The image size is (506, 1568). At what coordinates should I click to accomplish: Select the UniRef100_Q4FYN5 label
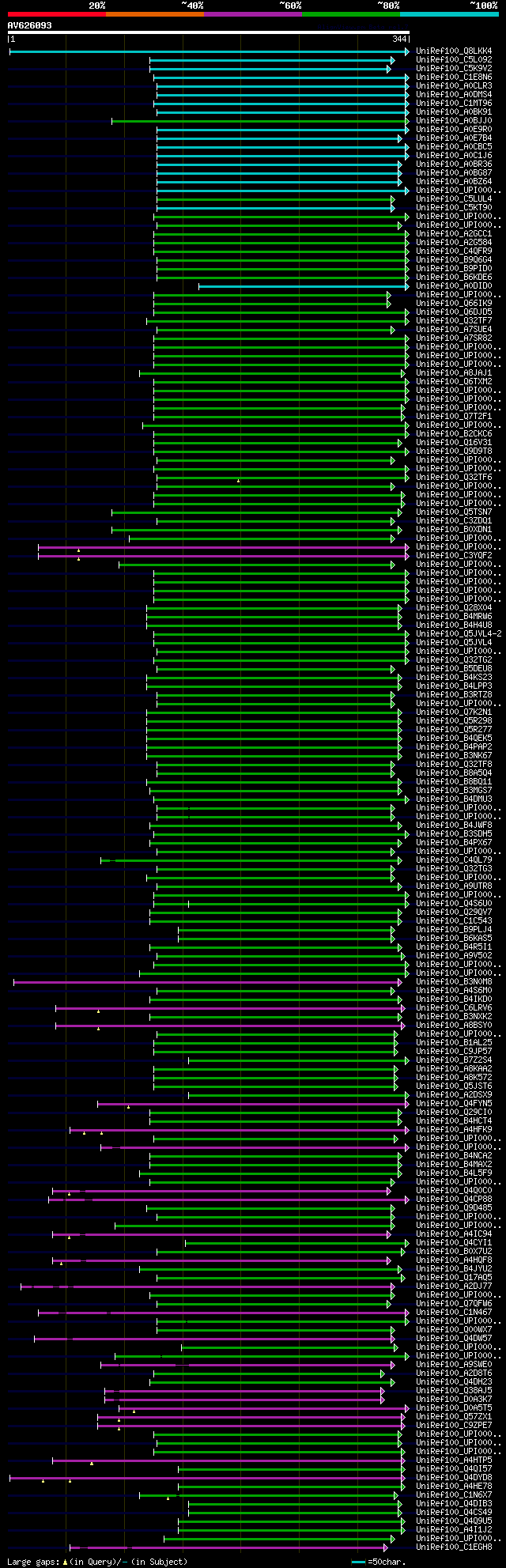(x=454, y=1104)
